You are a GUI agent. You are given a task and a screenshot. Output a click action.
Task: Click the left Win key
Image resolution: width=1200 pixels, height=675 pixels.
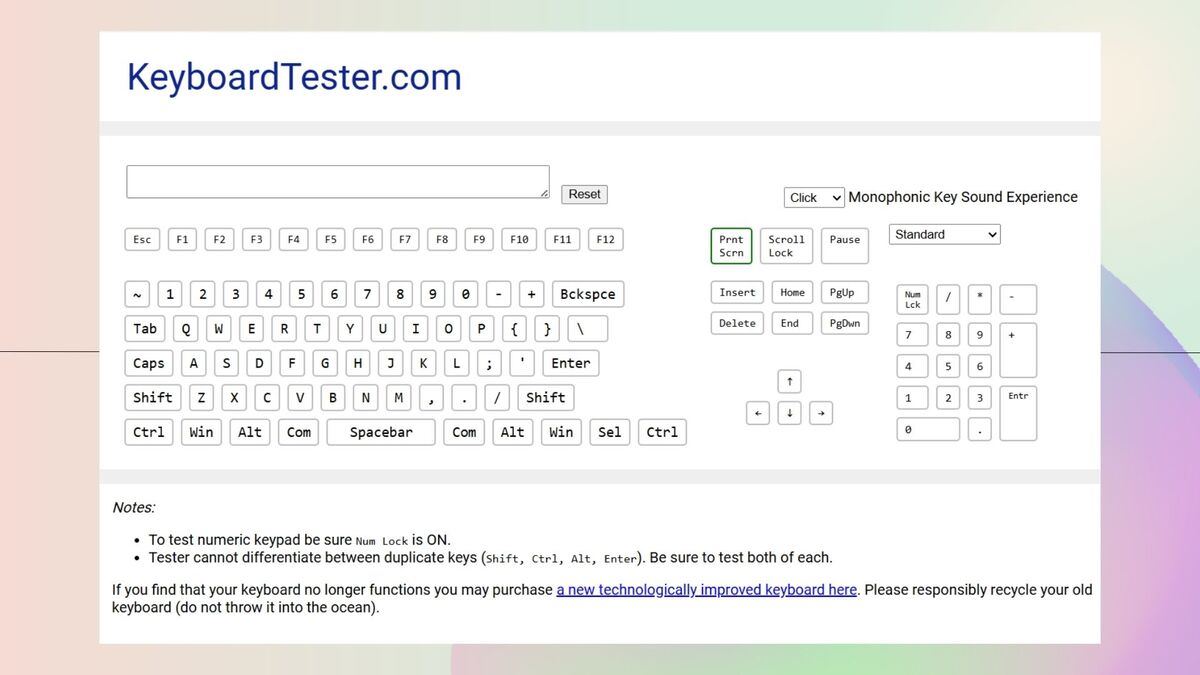click(x=202, y=432)
